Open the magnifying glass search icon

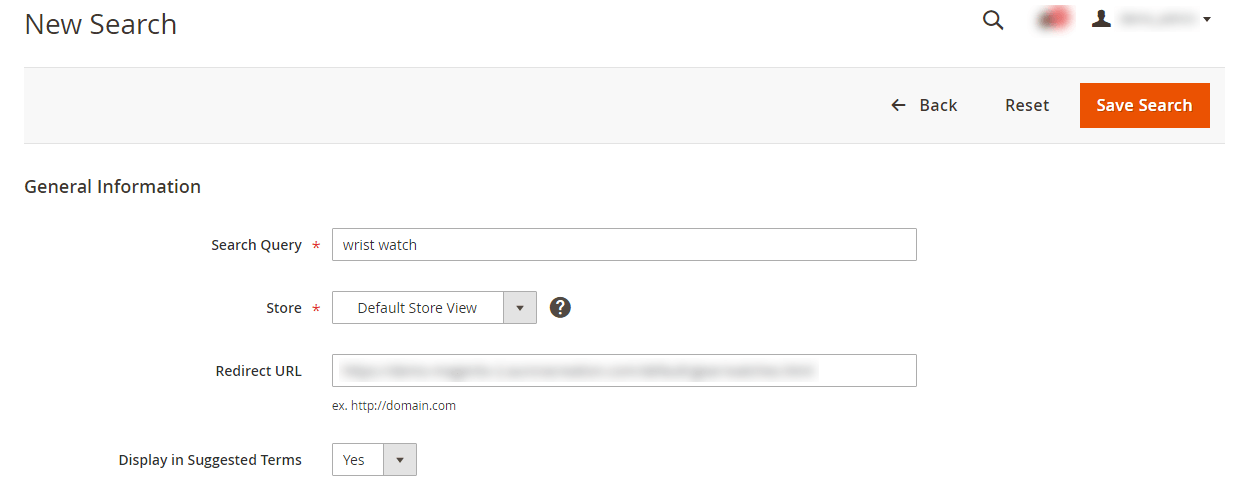coord(993,20)
